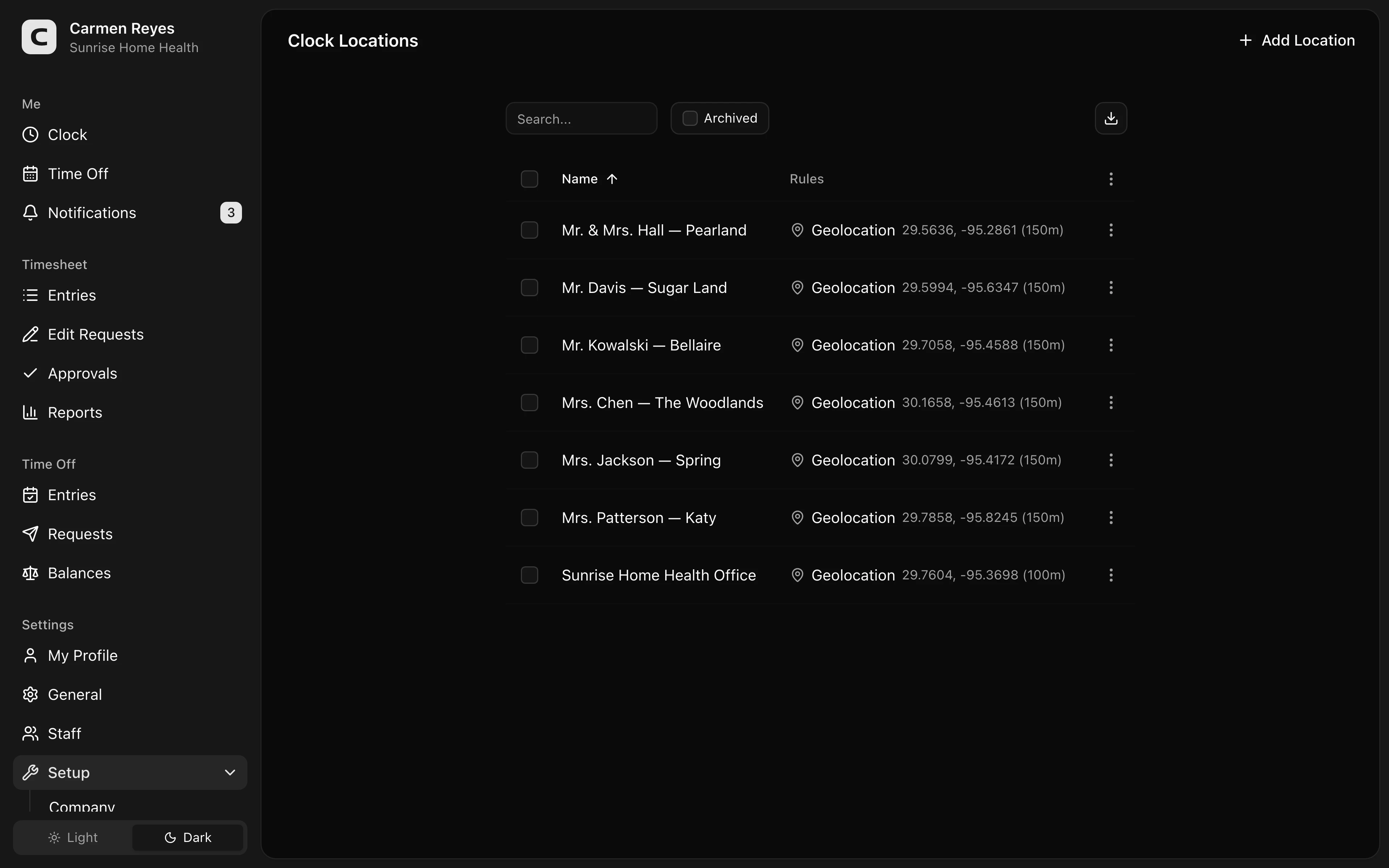The height and width of the screenshot is (868, 1389).
Task: Open row menu for Mrs. Patterson
Action: click(1110, 518)
